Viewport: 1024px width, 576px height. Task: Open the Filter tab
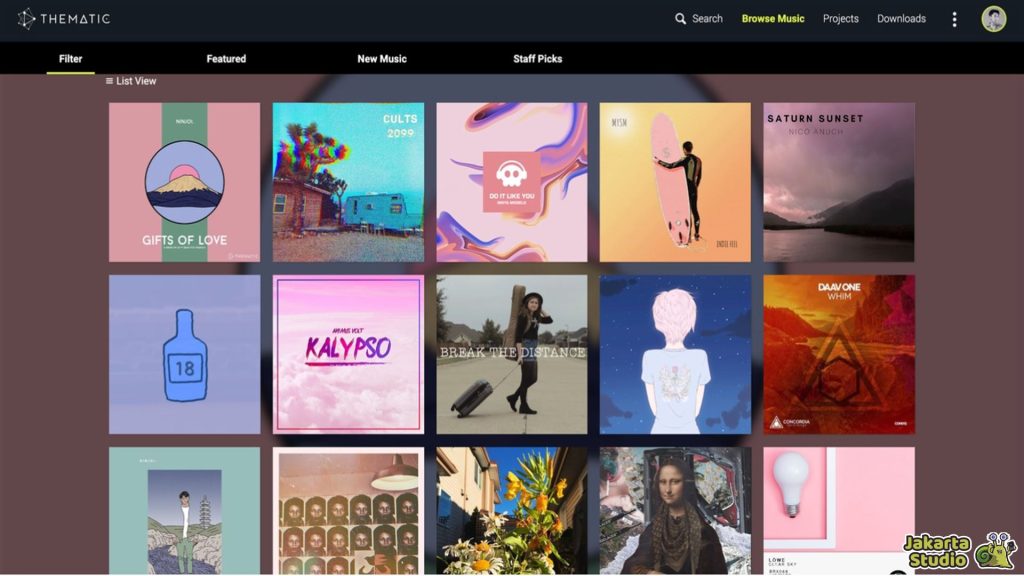pyautogui.click(x=70, y=59)
